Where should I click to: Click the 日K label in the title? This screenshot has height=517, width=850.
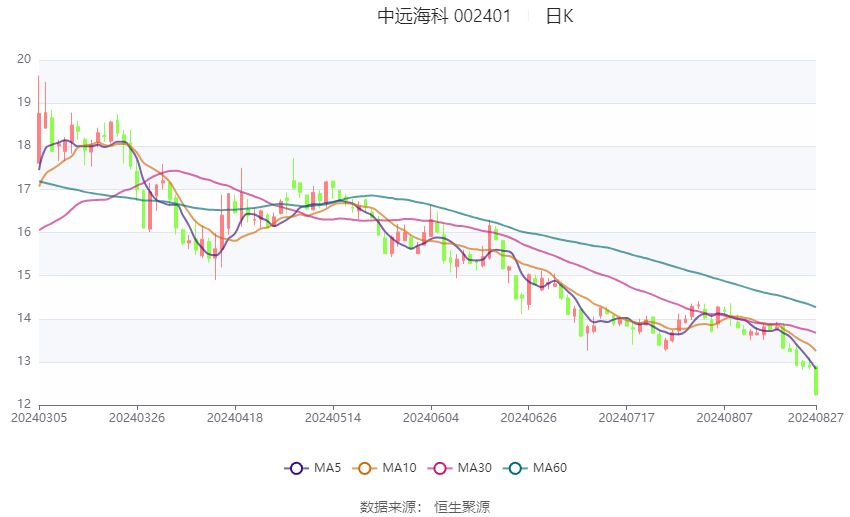click(559, 16)
